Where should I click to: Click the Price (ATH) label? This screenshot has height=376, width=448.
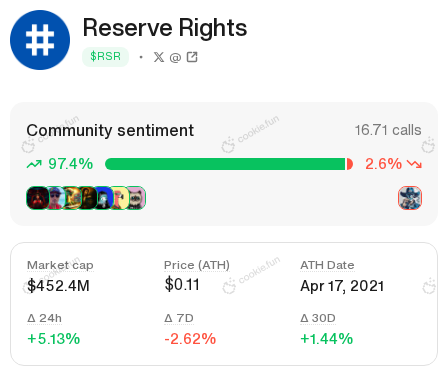click(x=197, y=265)
